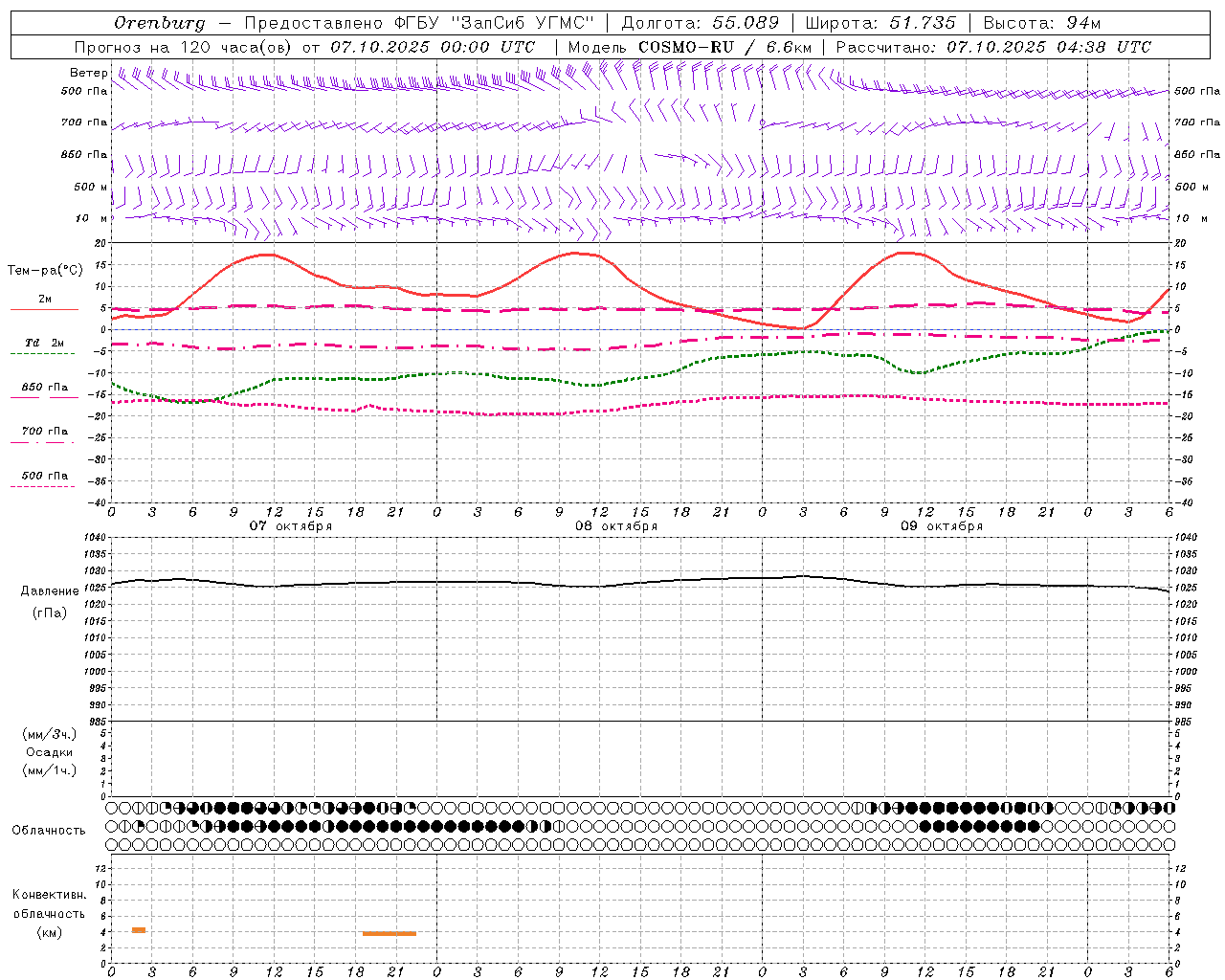Click the '700 гПа' temperature legend entry
1225x980 pixels.
coord(45,431)
